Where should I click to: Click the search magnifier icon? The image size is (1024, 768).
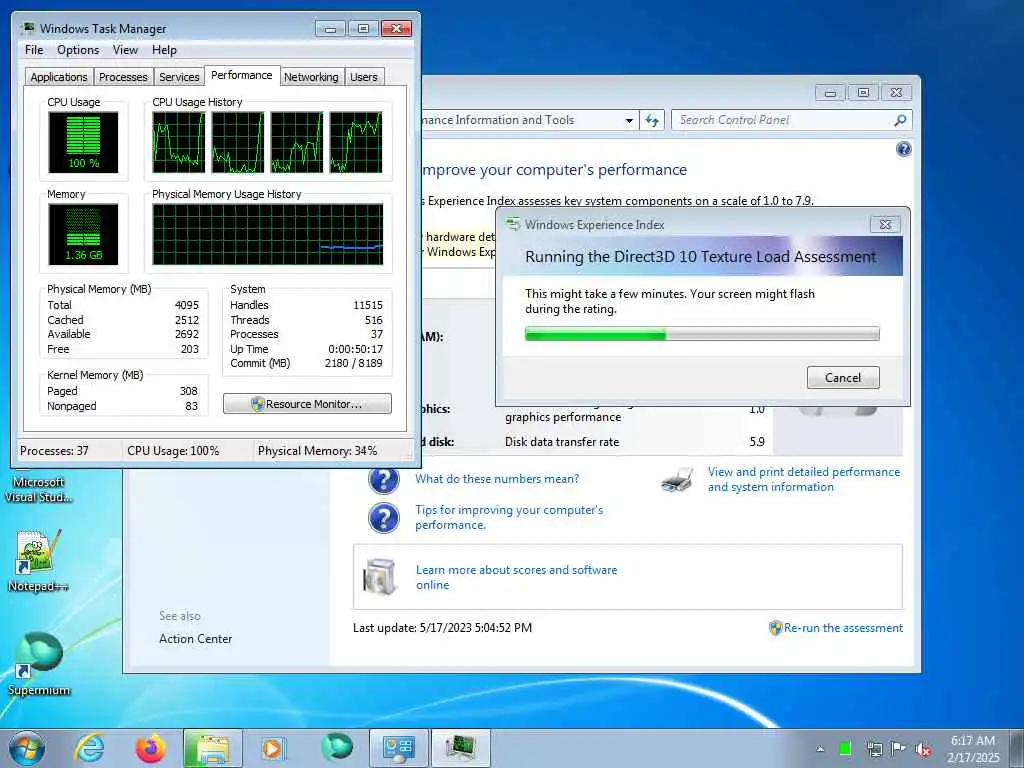900,120
